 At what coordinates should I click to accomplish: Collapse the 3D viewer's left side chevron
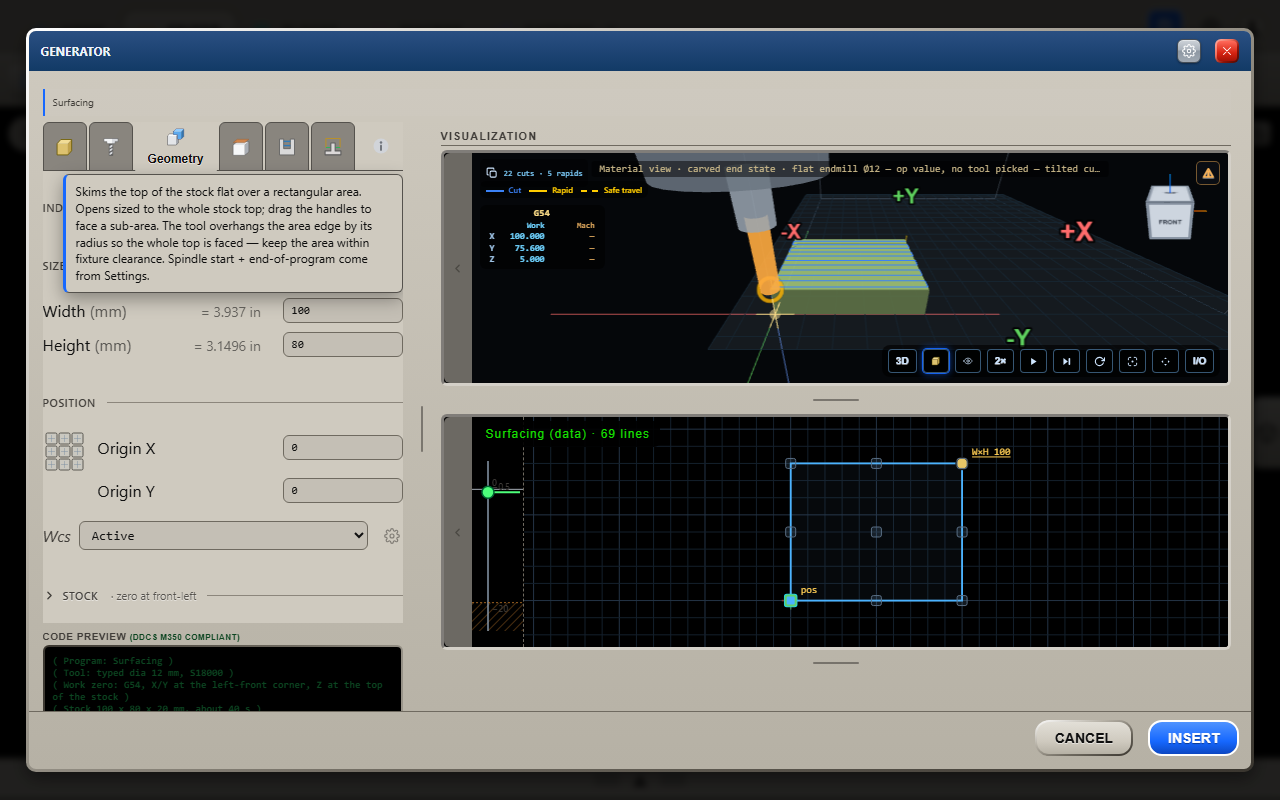coord(457,268)
